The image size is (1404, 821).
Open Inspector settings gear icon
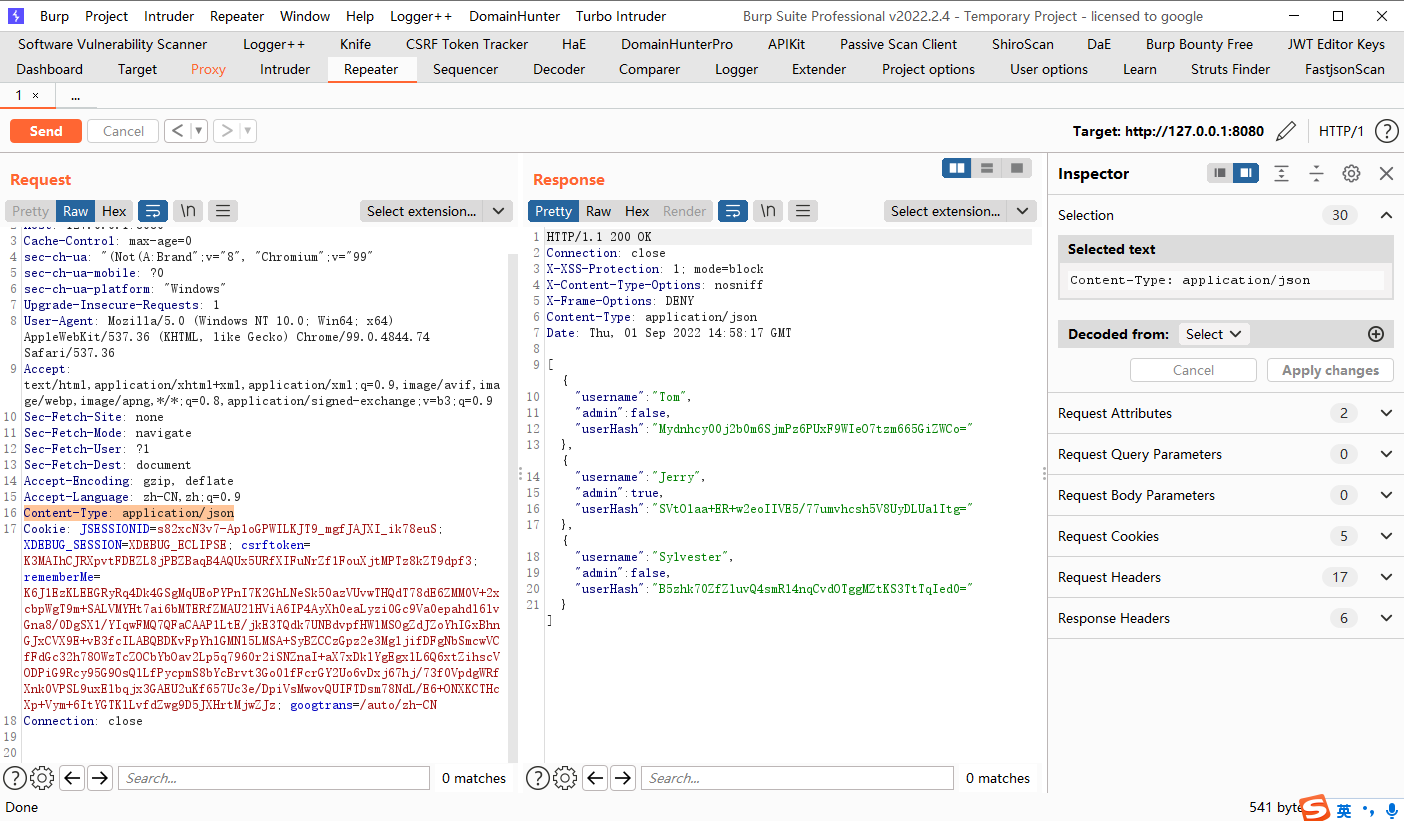[x=1351, y=173]
